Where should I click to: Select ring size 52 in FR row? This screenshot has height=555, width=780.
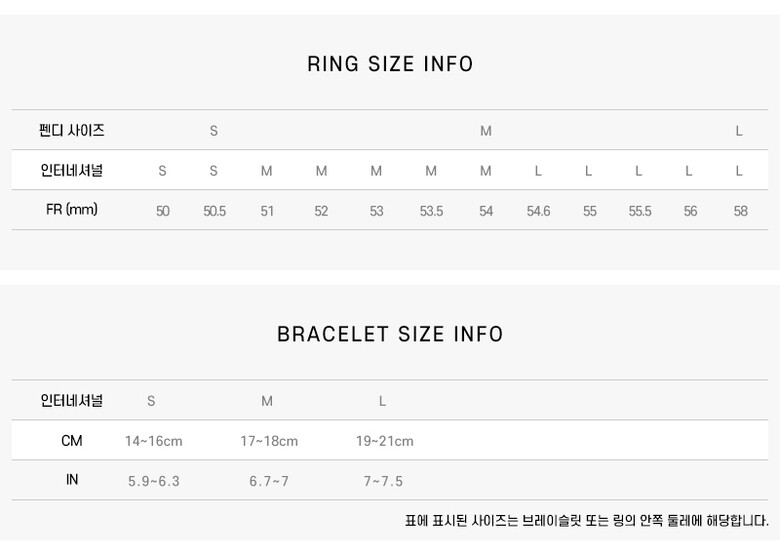click(321, 211)
